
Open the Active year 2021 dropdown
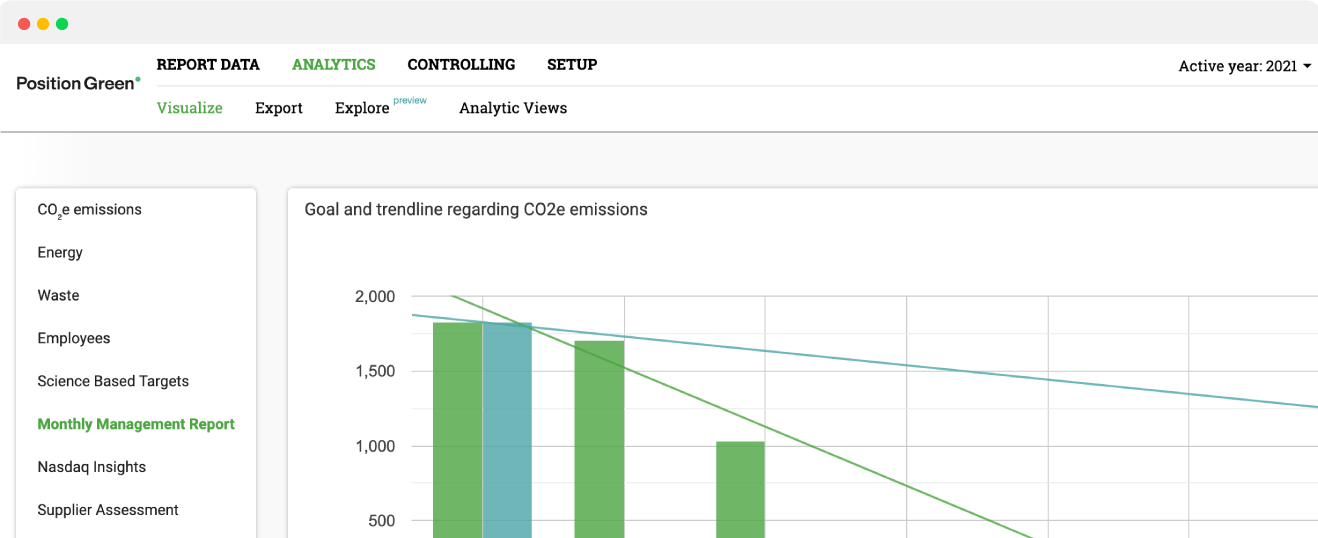pos(1245,66)
